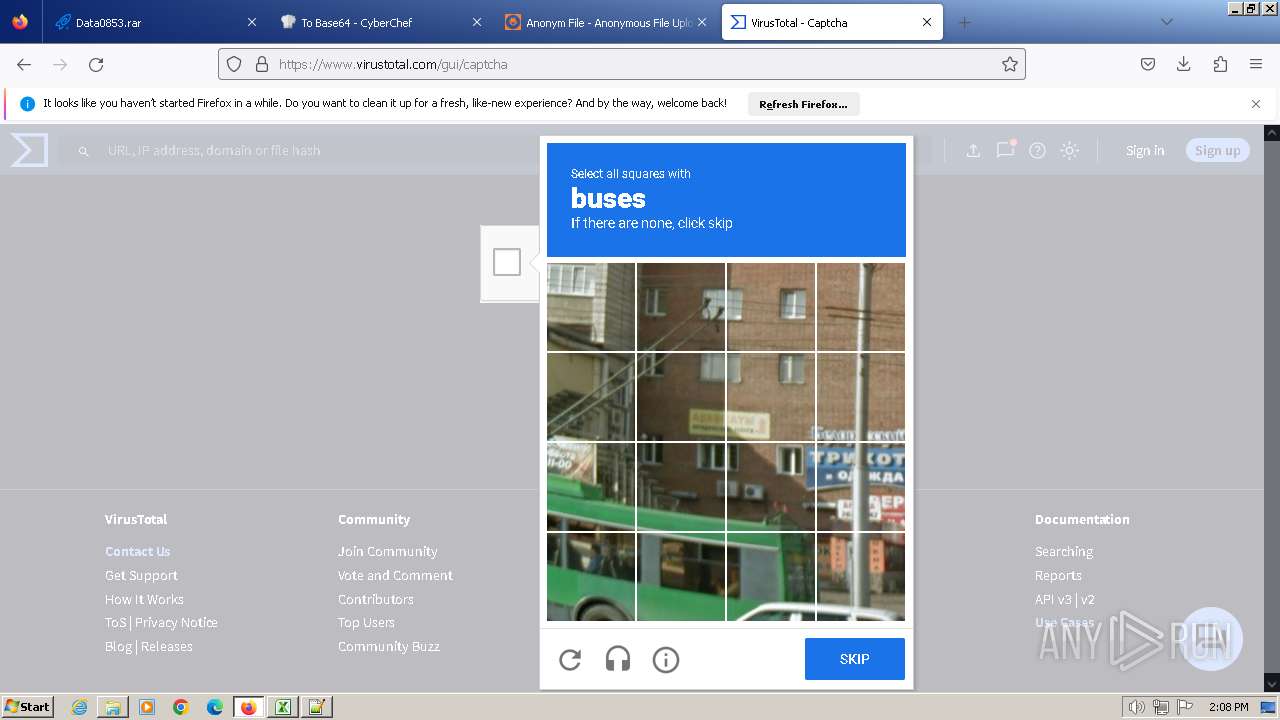
Task: Click the SKIP button
Action: 855,659
